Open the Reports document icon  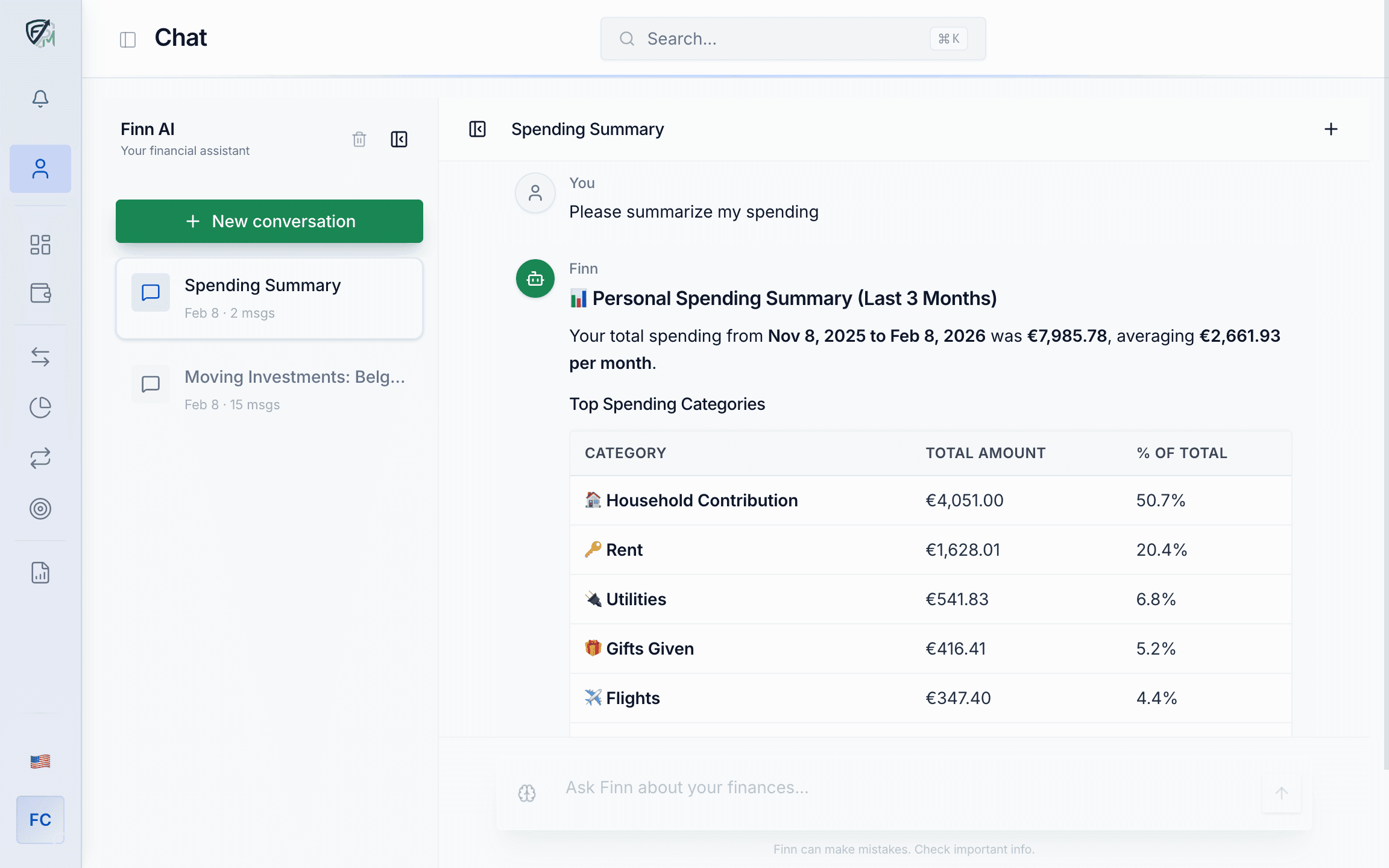(x=40, y=573)
